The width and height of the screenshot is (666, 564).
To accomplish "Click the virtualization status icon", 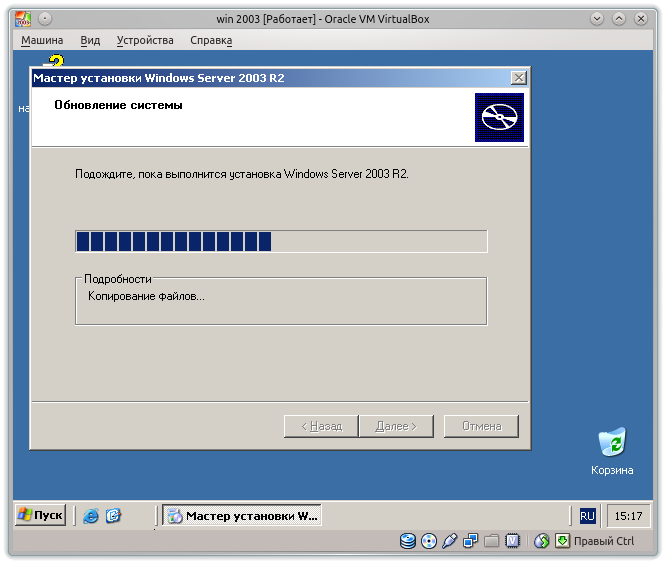I will coord(512,541).
